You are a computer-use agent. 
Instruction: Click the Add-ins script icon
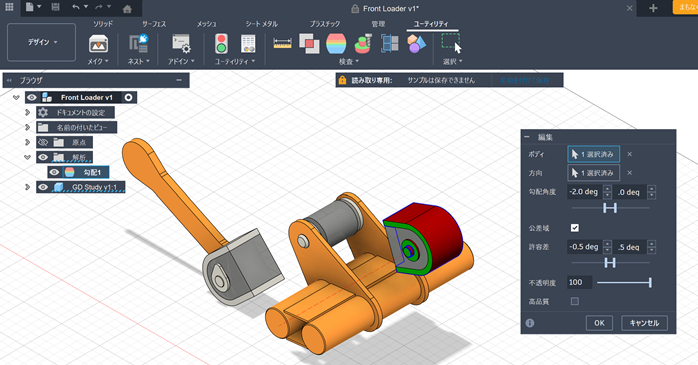click(181, 44)
